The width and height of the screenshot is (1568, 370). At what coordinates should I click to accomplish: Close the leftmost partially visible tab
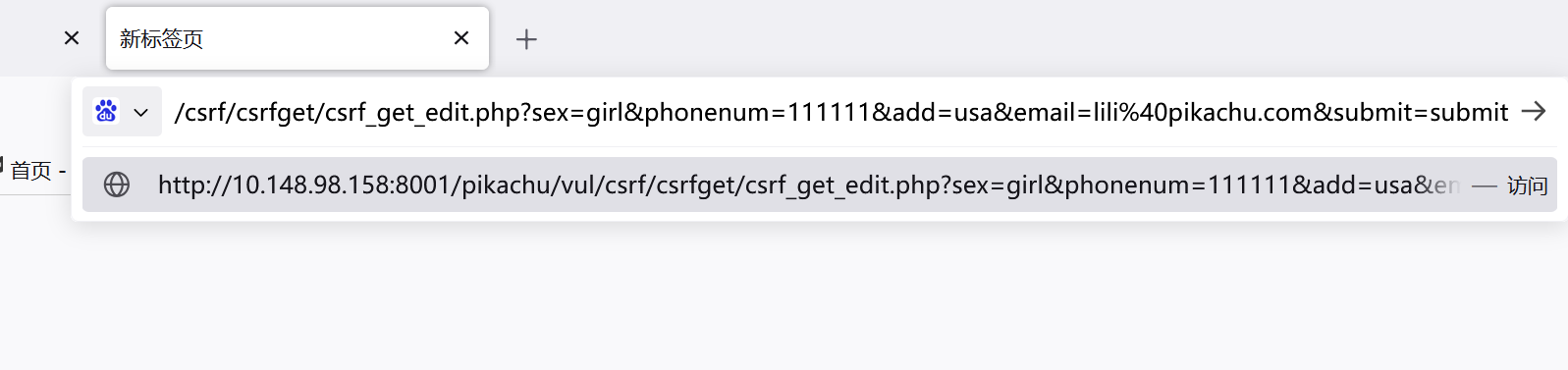(x=72, y=38)
